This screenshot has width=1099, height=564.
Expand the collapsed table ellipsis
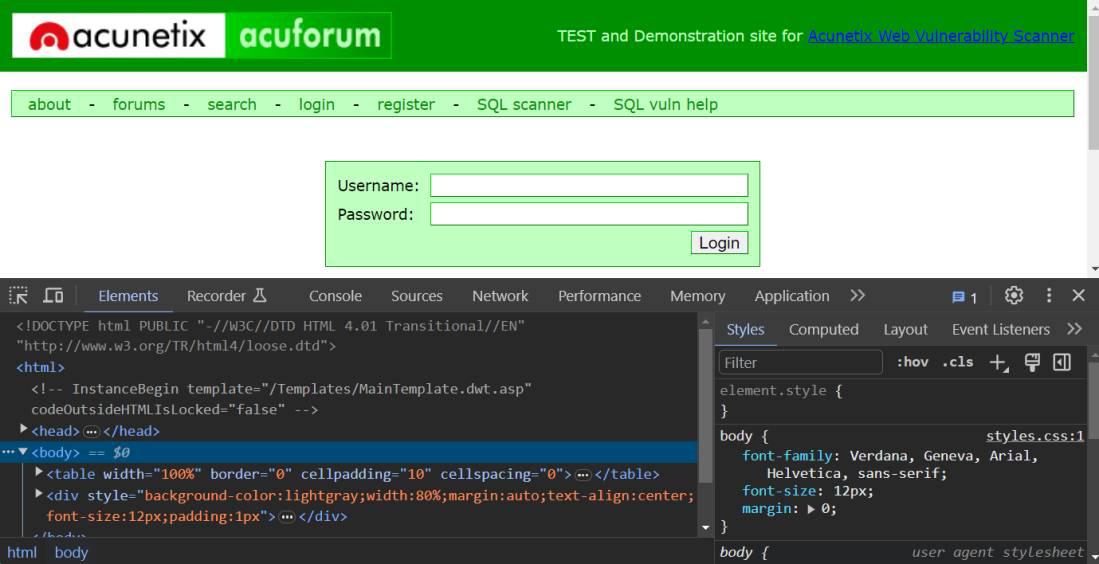pyautogui.click(x=582, y=475)
